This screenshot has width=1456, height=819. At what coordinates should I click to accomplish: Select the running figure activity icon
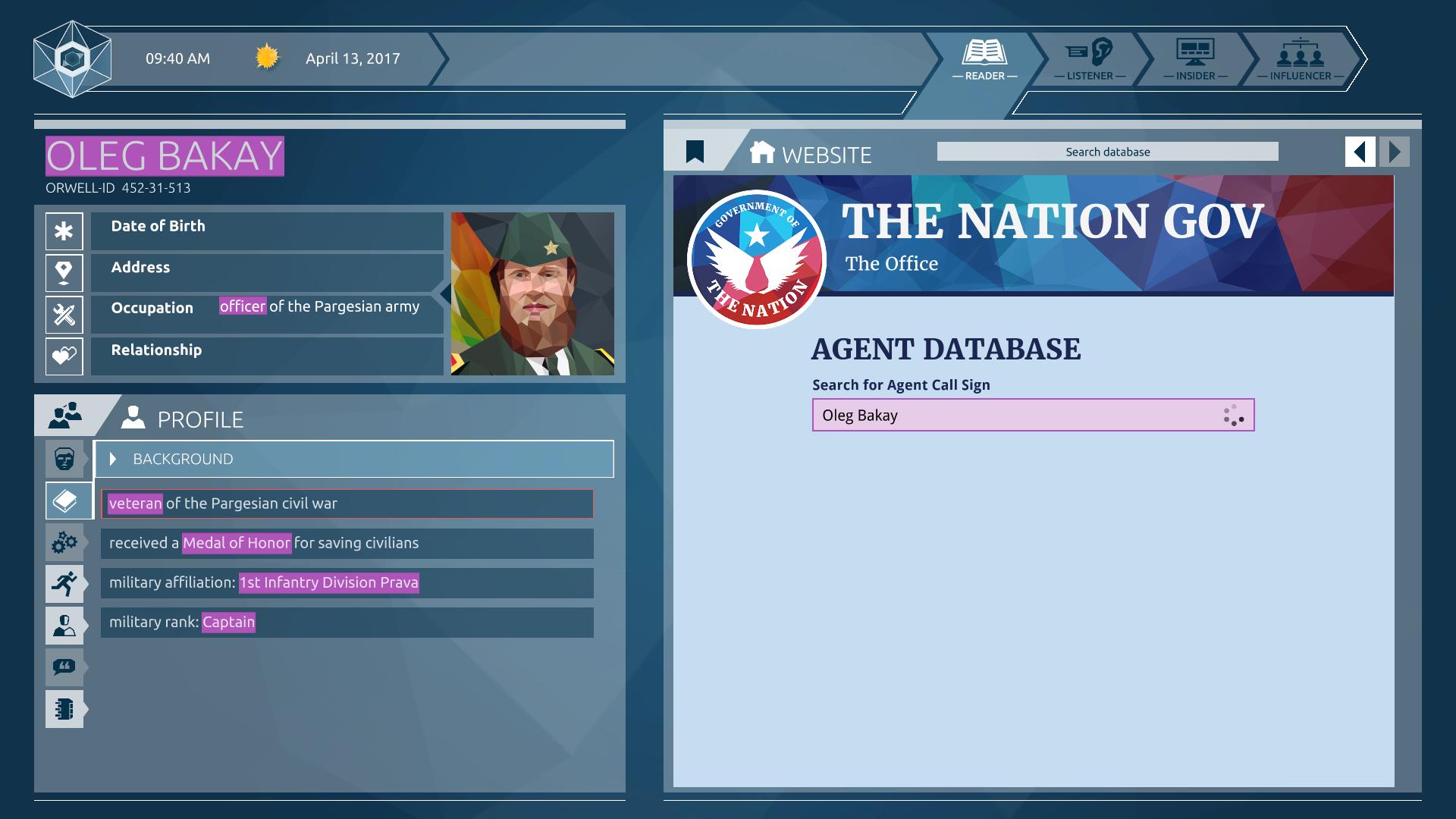(64, 584)
